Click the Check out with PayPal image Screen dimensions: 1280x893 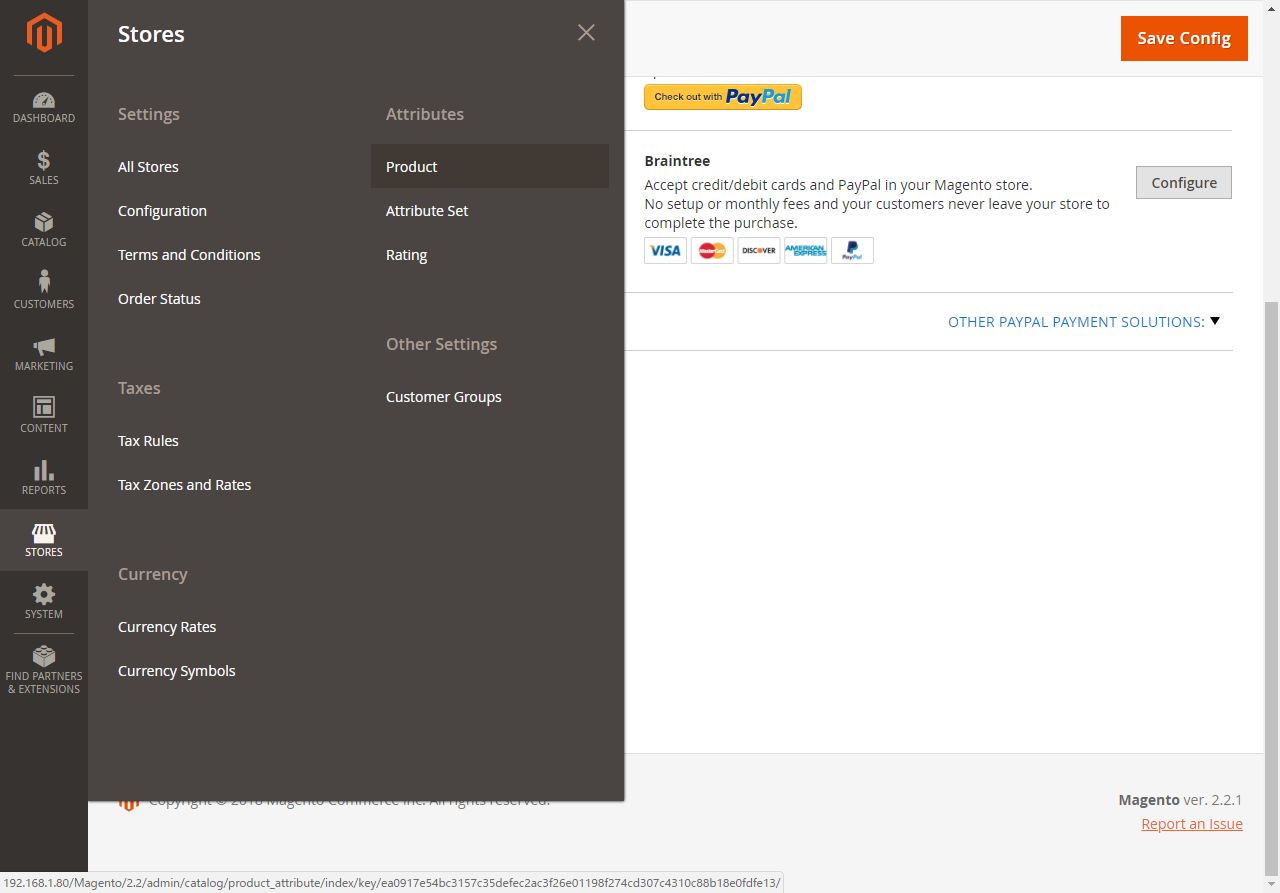[723, 97]
